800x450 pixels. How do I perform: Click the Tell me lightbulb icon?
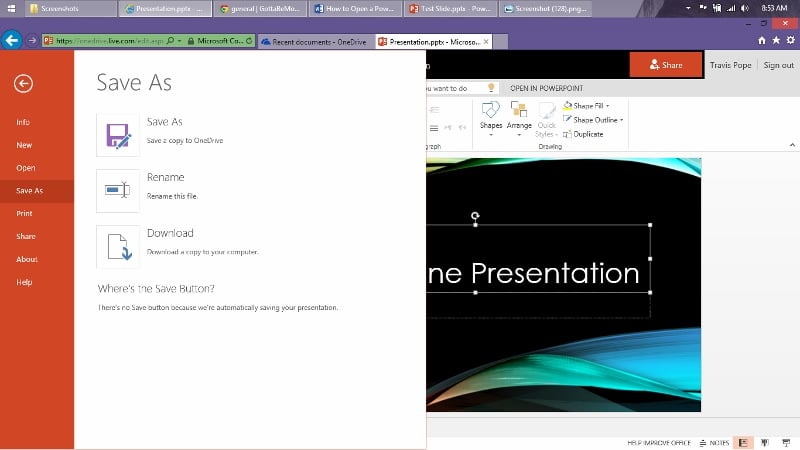coord(491,88)
